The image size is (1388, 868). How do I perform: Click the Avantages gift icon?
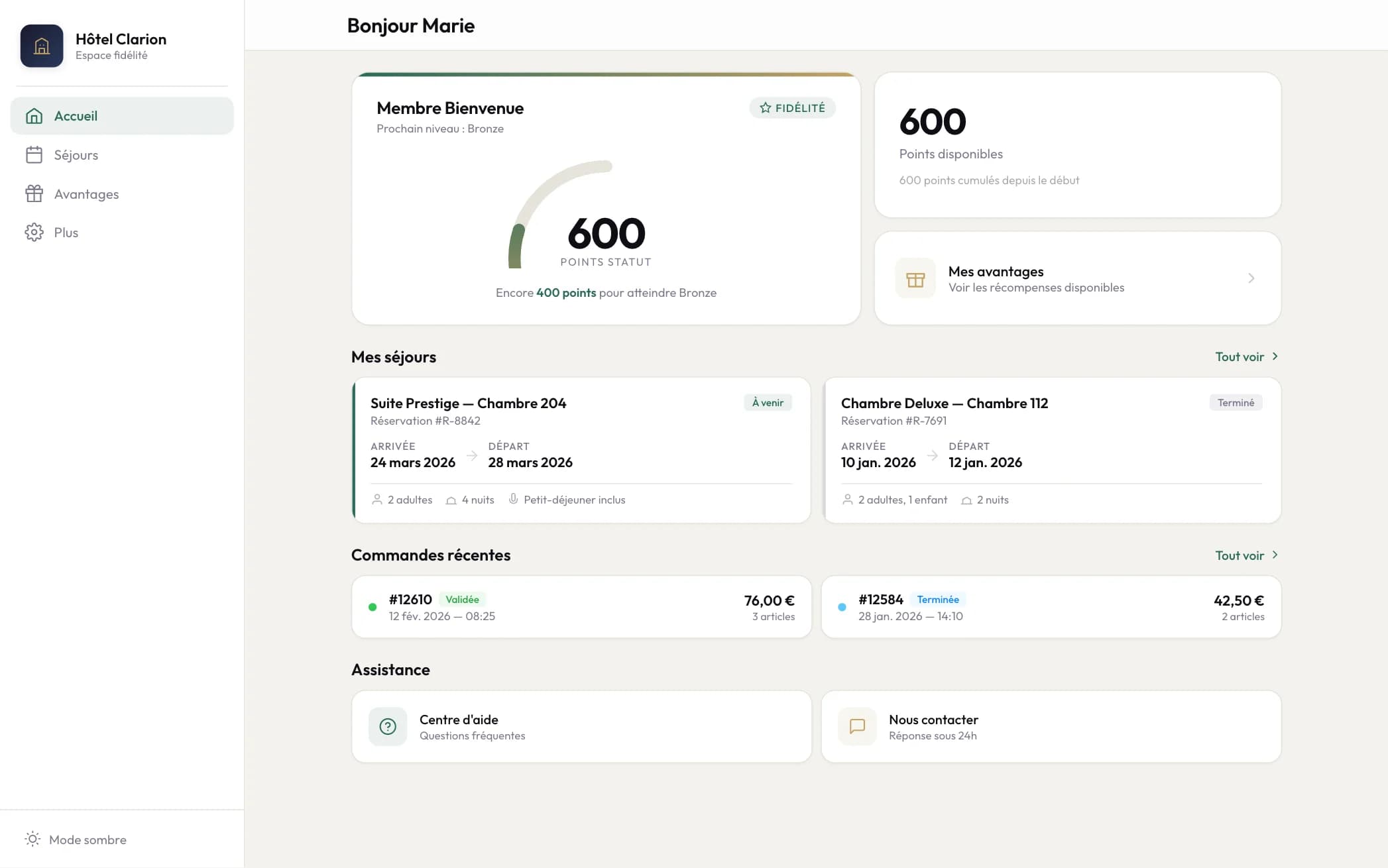pyautogui.click(x=34, y=193)
